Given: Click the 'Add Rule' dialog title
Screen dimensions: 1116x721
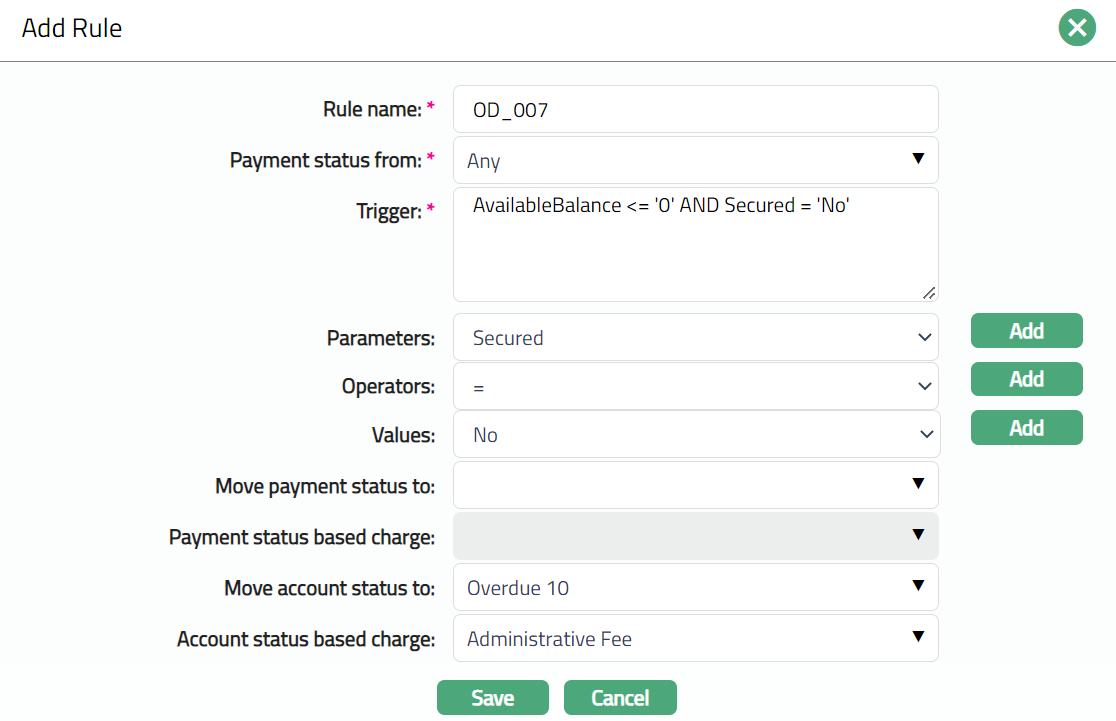Looking at the screenshot, I should (x=72, y=28).
